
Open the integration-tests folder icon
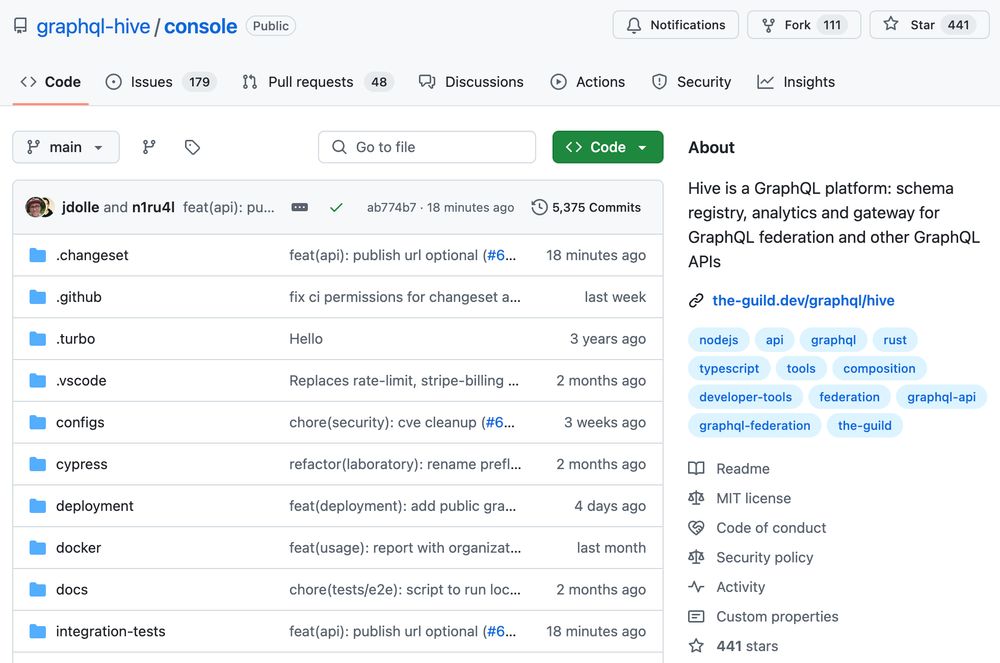click(x=38, y=631)
